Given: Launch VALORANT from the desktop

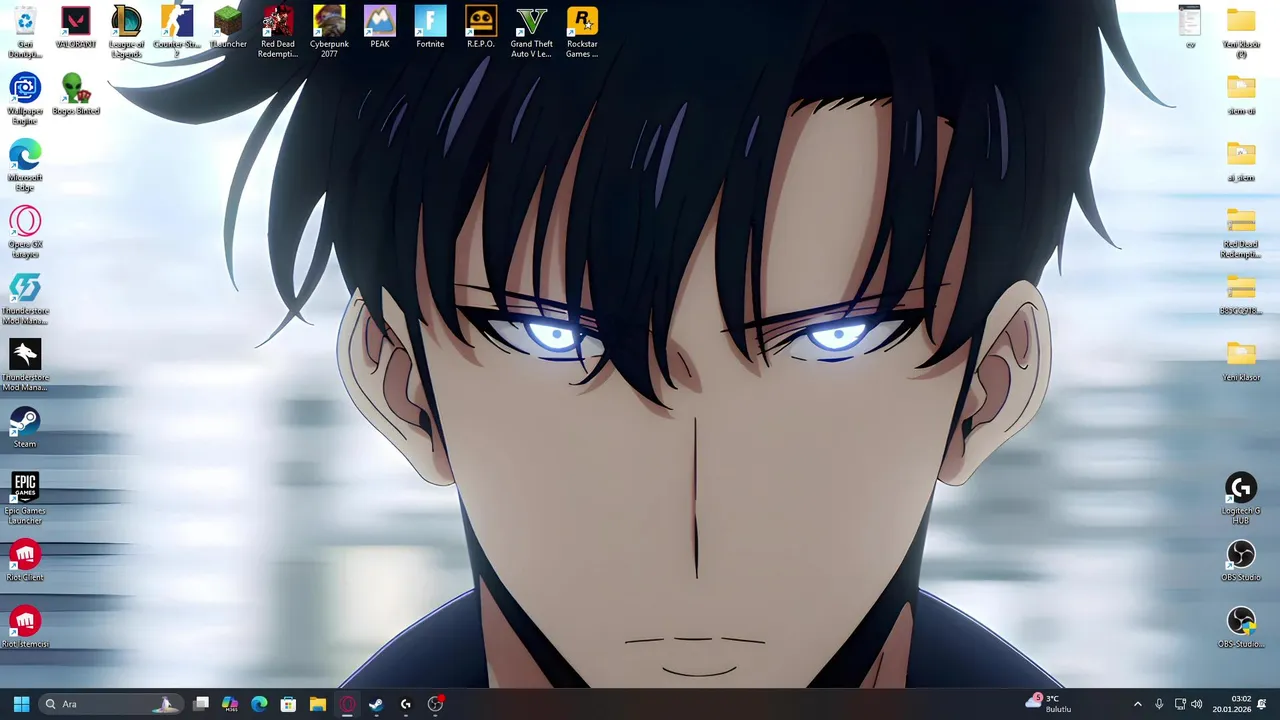Looking at the screenshot, I should tap(76, 27).
